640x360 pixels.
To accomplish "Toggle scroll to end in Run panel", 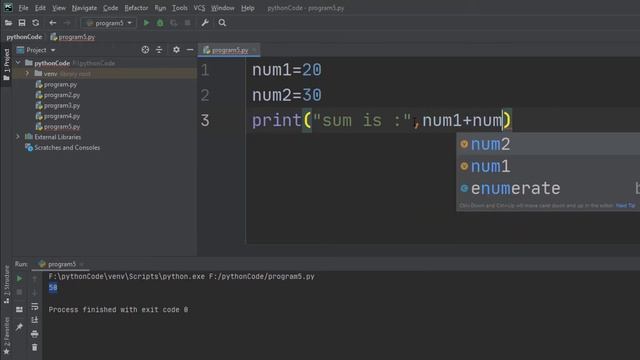I will click(35, 320).
